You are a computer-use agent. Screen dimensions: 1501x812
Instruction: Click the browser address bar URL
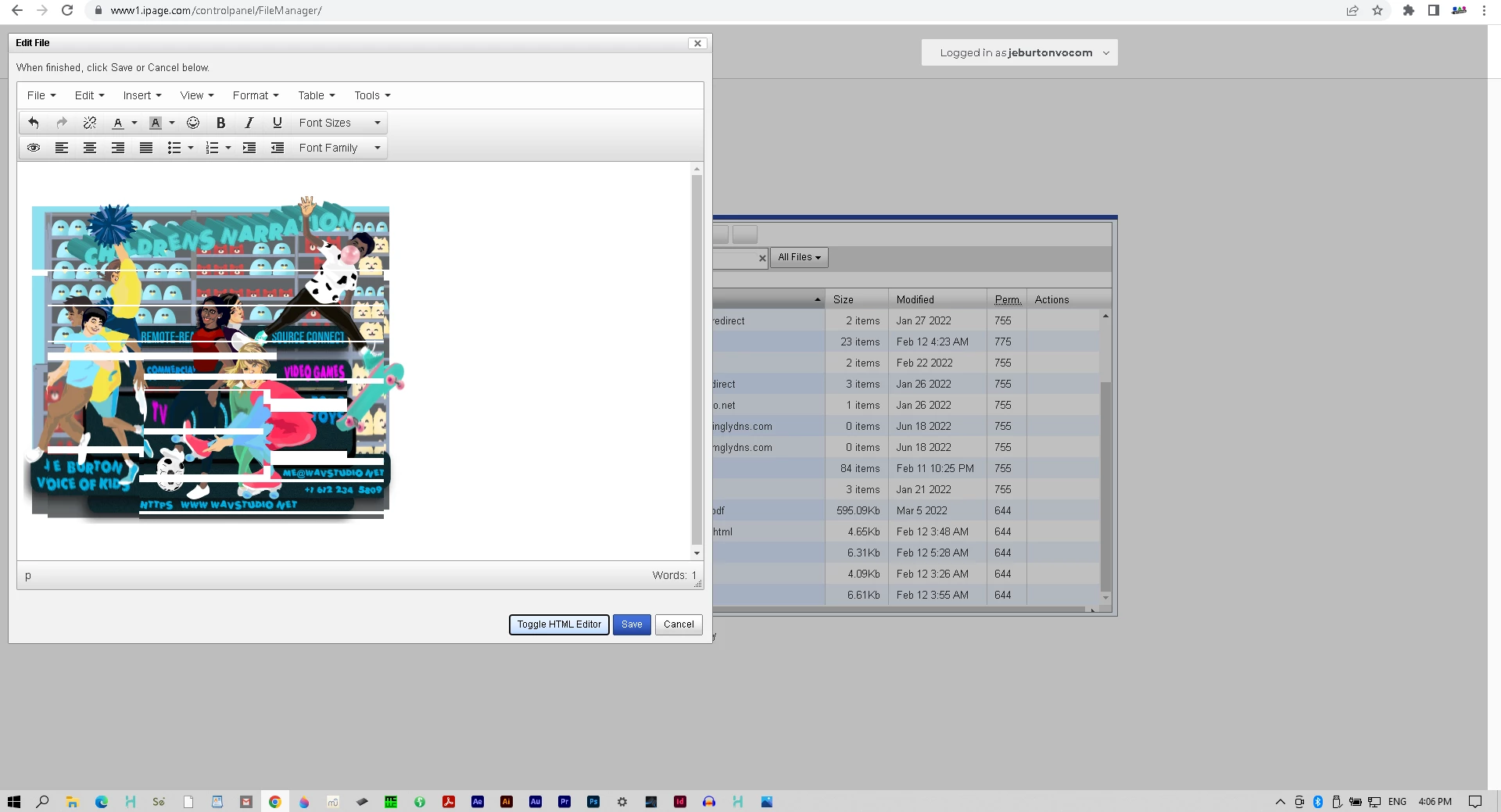(x=216, y=10)
